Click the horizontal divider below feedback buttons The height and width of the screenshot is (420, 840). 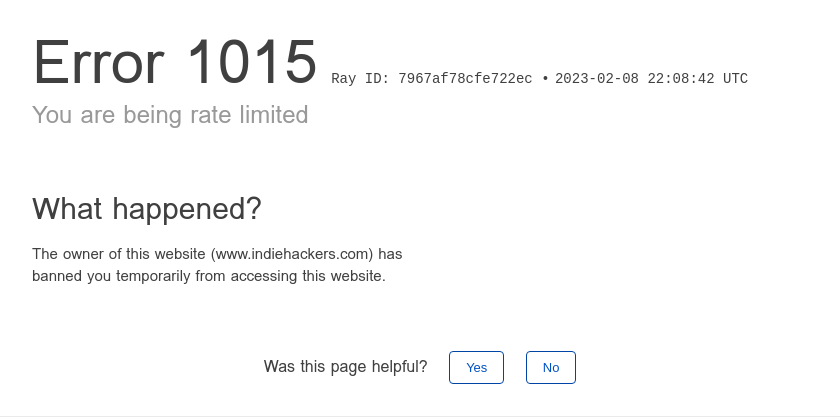pyautogui.click(x=420, y=416)
